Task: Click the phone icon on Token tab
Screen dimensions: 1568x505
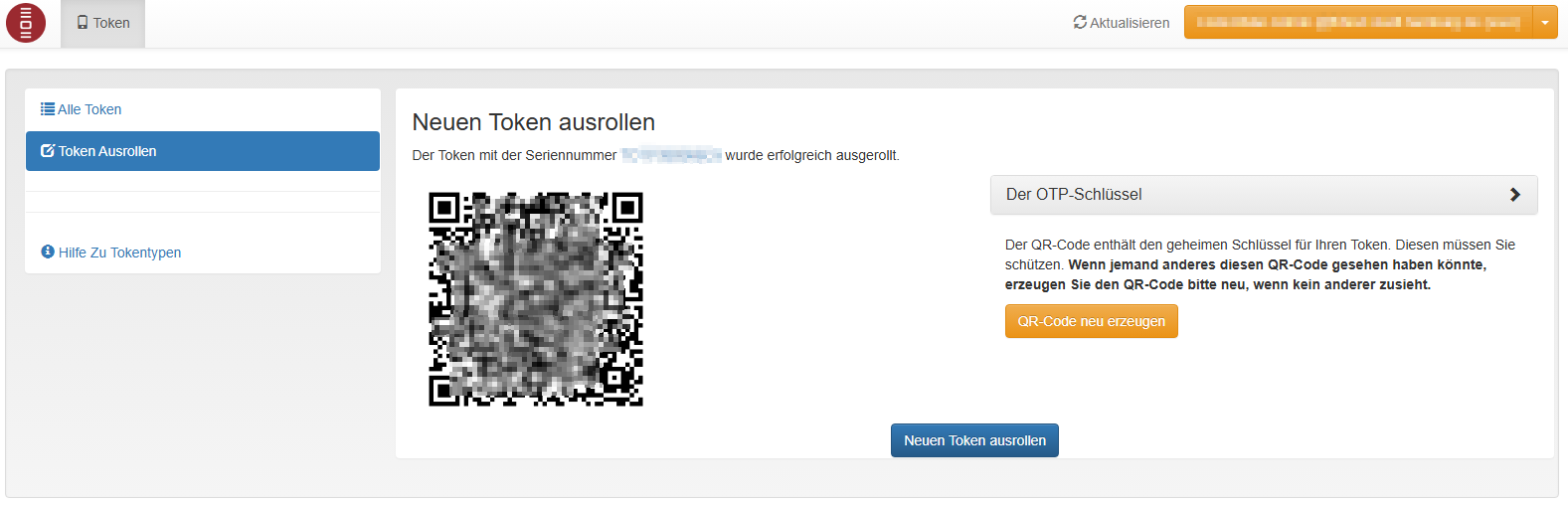Action: 83,23
